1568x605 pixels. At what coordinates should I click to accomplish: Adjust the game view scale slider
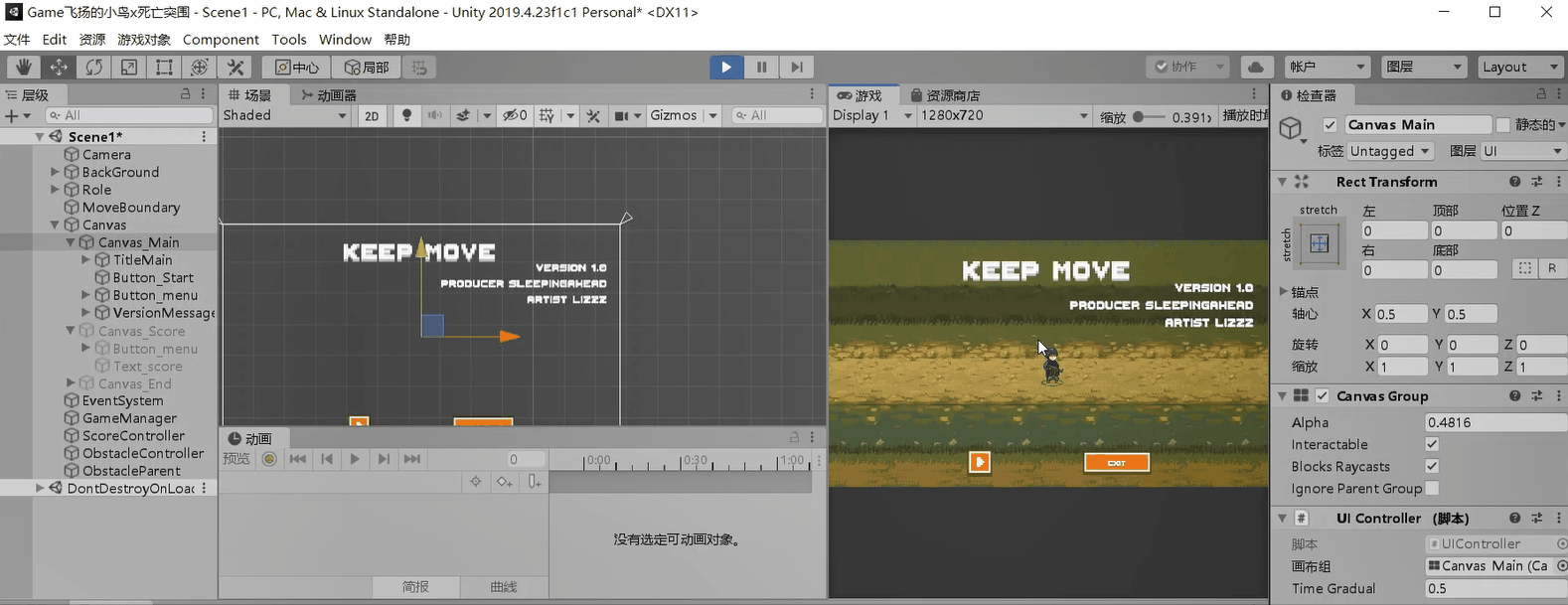click(x=1150, y=116)
